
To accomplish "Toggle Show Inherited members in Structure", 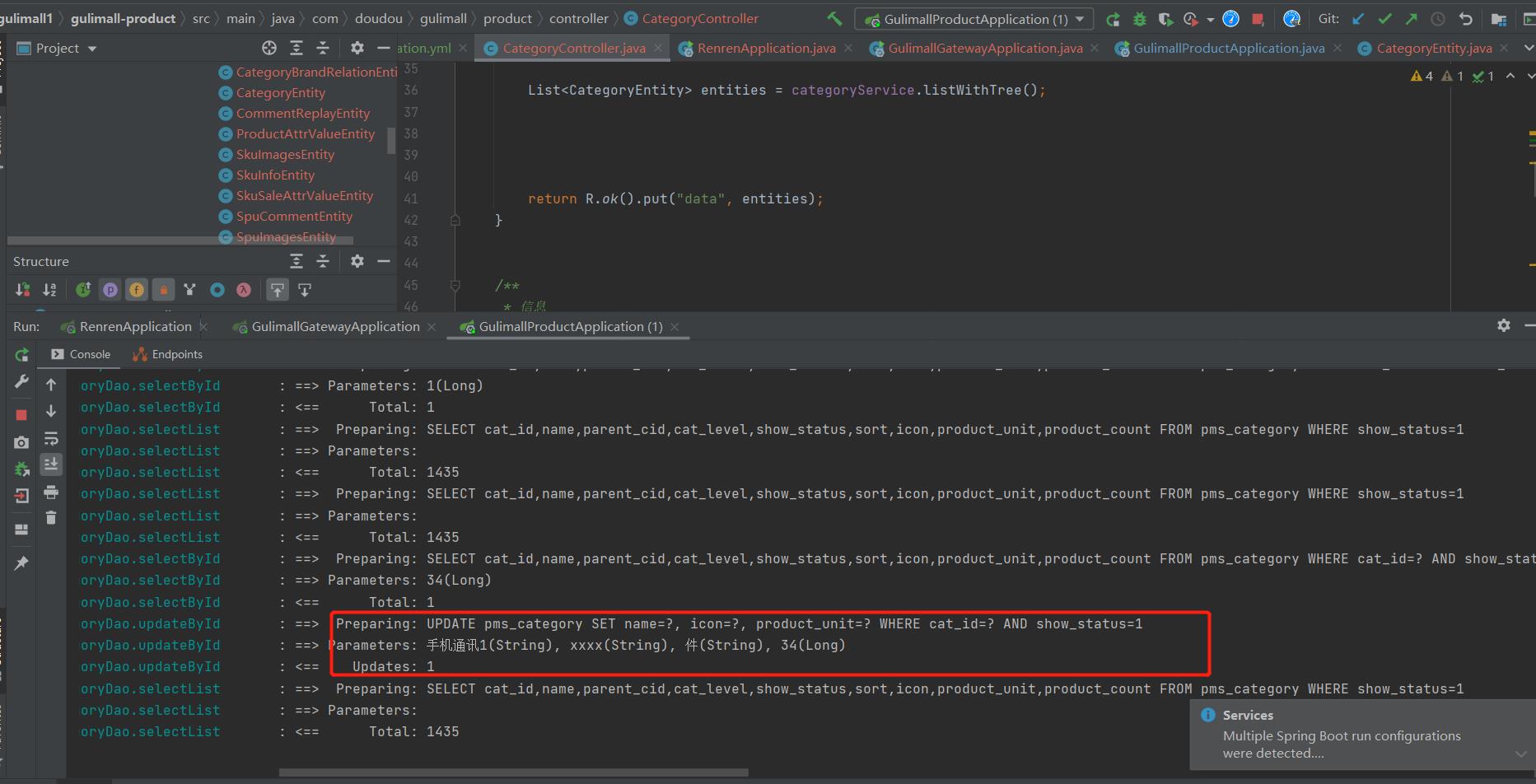I will coord(83,290).
